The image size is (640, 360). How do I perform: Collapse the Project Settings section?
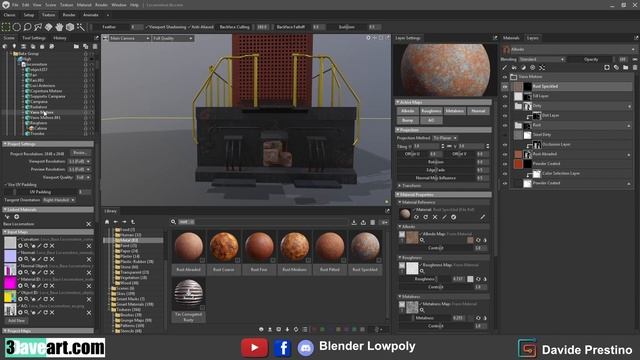[x=5, y=144]
